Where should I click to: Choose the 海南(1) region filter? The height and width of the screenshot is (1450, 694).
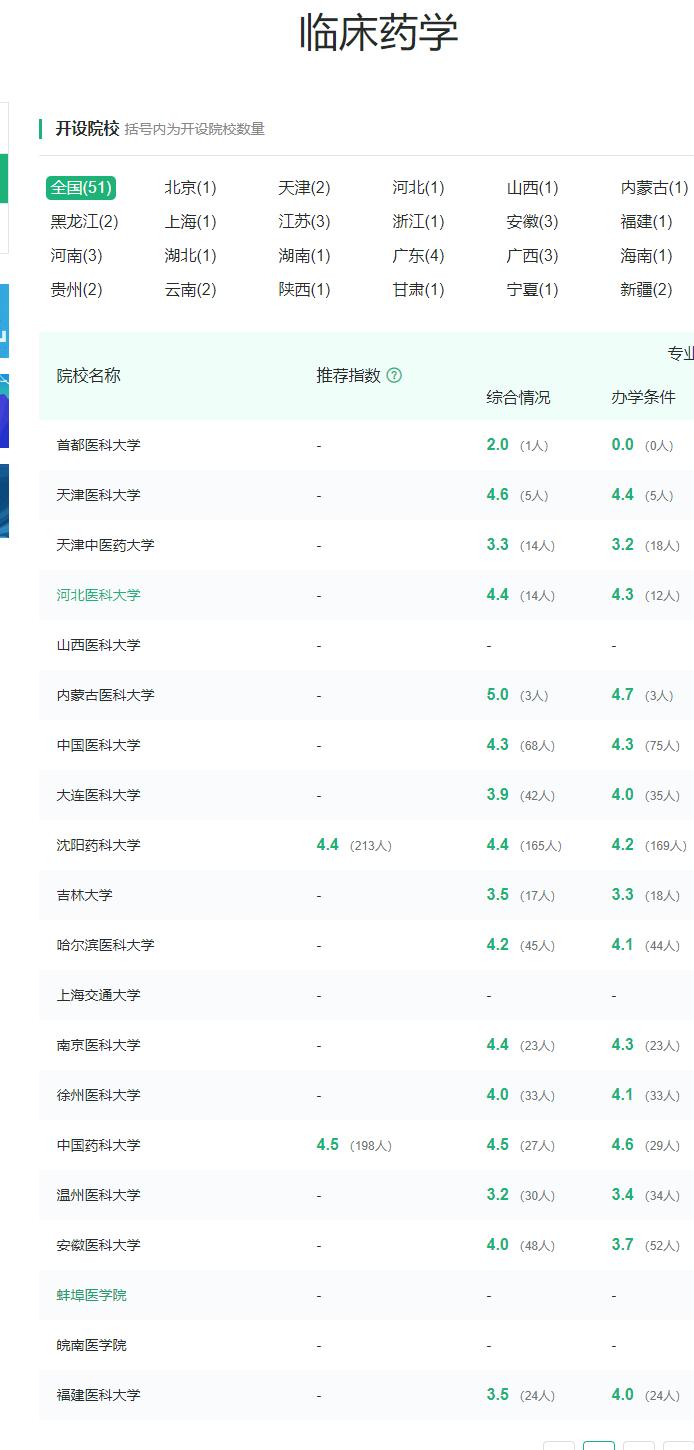coord(646,256)
